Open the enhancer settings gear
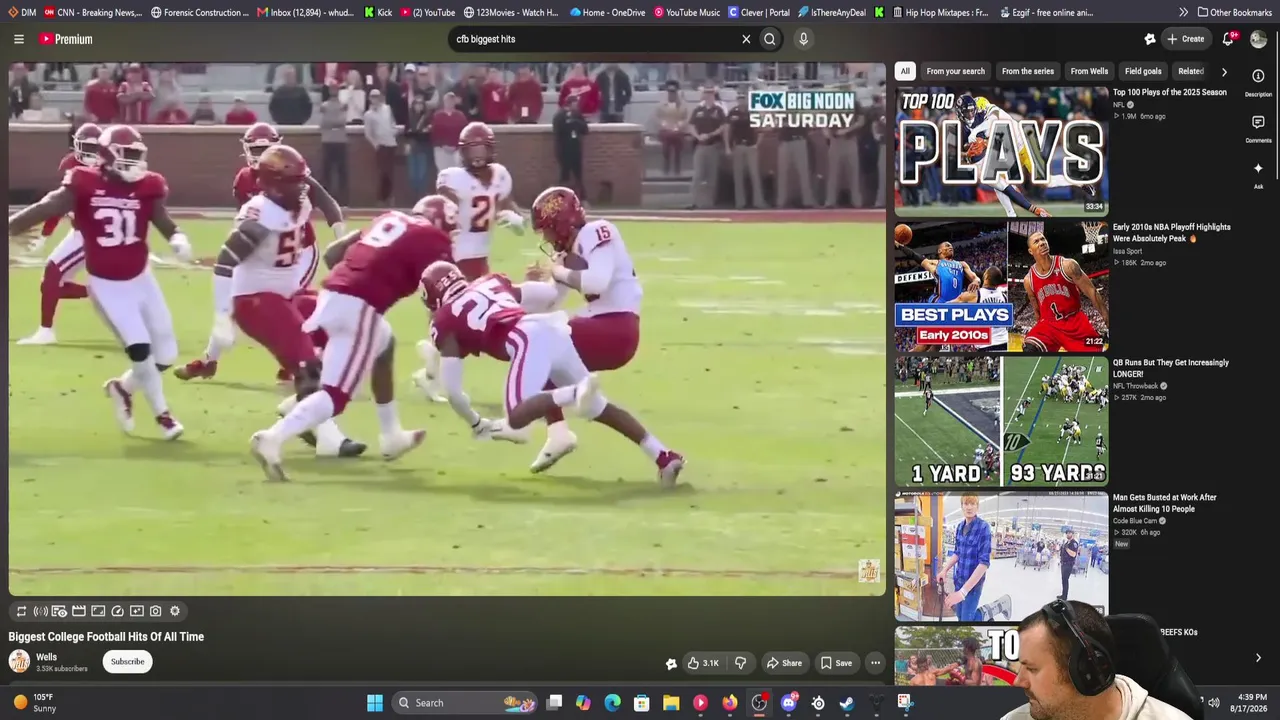Viewport: 1280px width, 720px height. pyautogui.click(x=175, y=611)
